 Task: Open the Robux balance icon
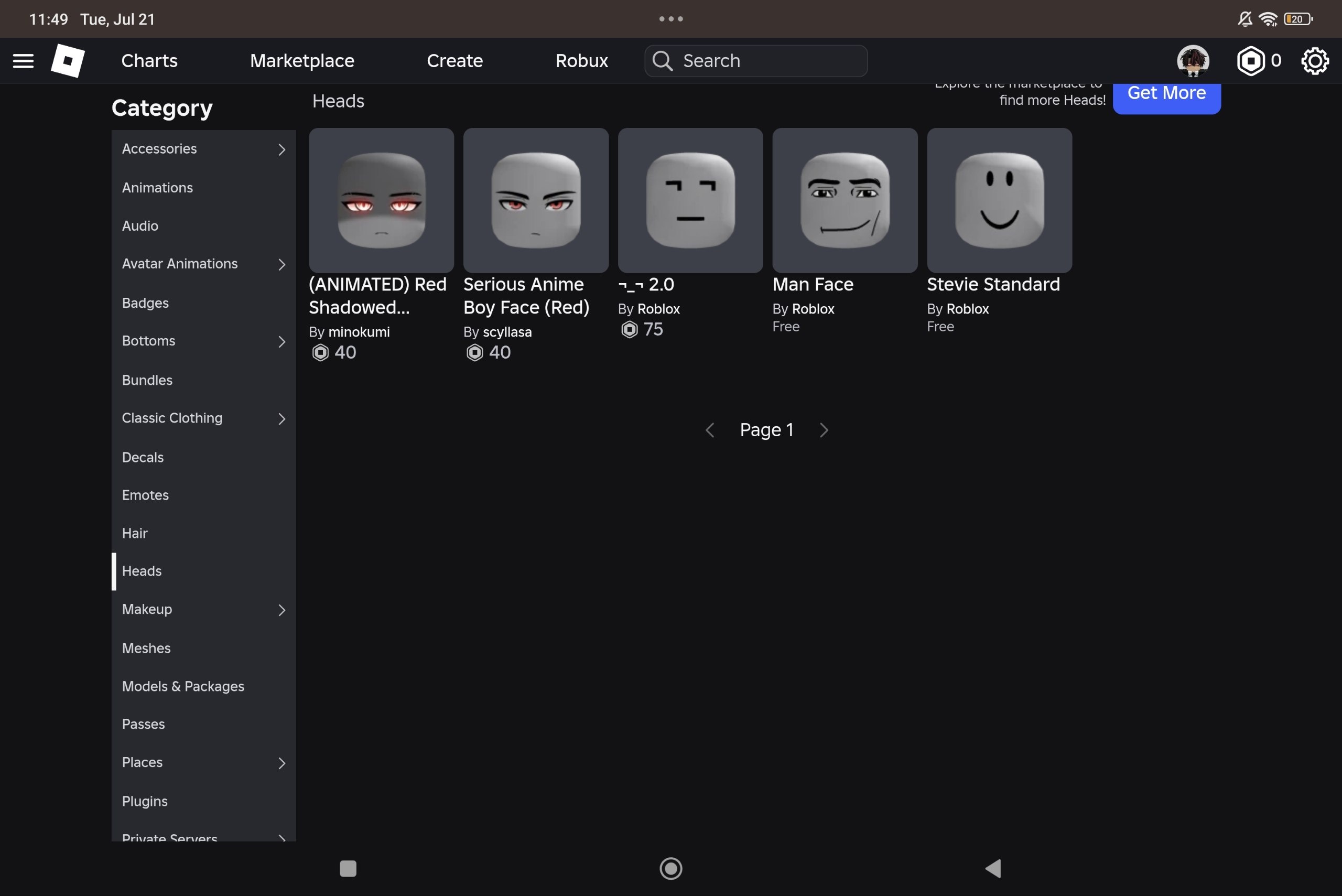[x=1250, y=61]
